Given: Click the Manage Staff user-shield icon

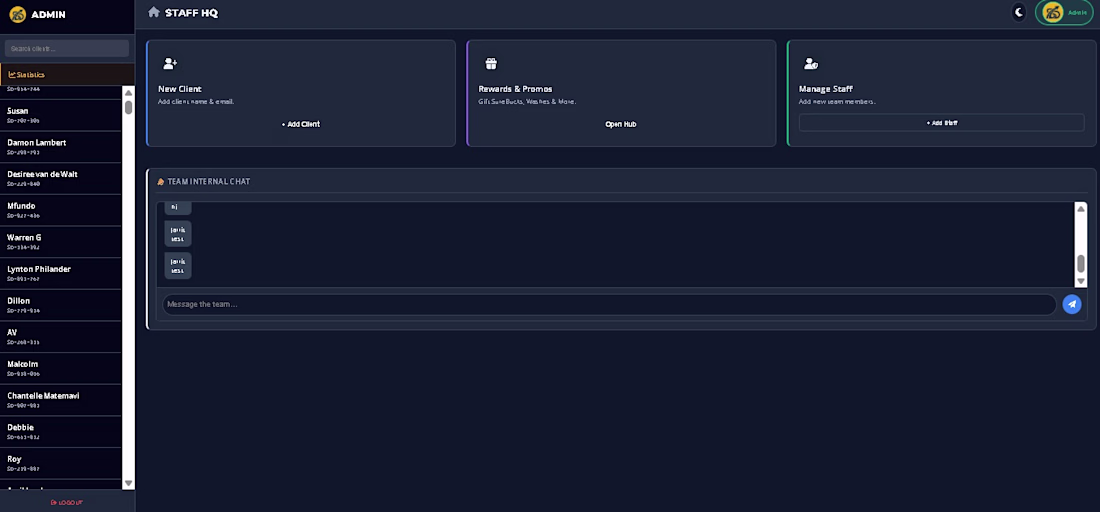Looking at the screenshot, I should tap(811, 64).
